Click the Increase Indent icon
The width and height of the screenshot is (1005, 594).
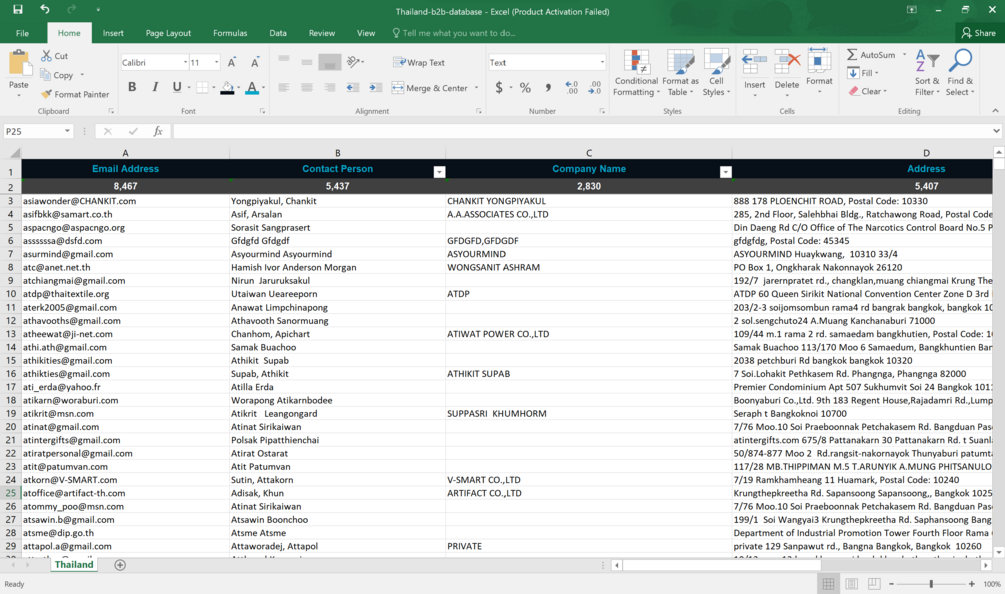pos(376,88)
